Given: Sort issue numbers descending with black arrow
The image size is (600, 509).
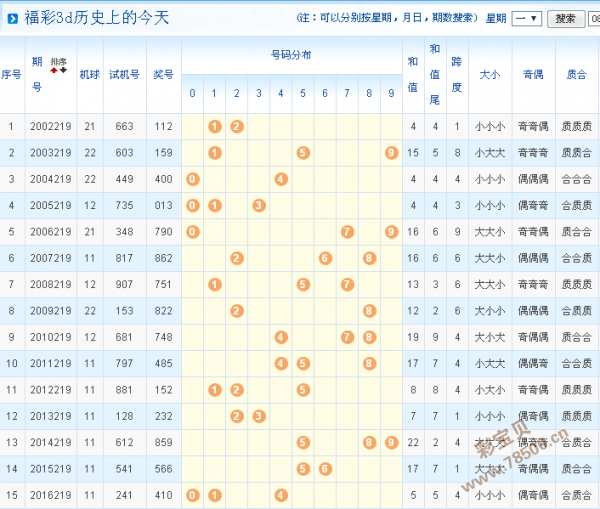Looking at the screenshot, I should [x=64, y=70].
